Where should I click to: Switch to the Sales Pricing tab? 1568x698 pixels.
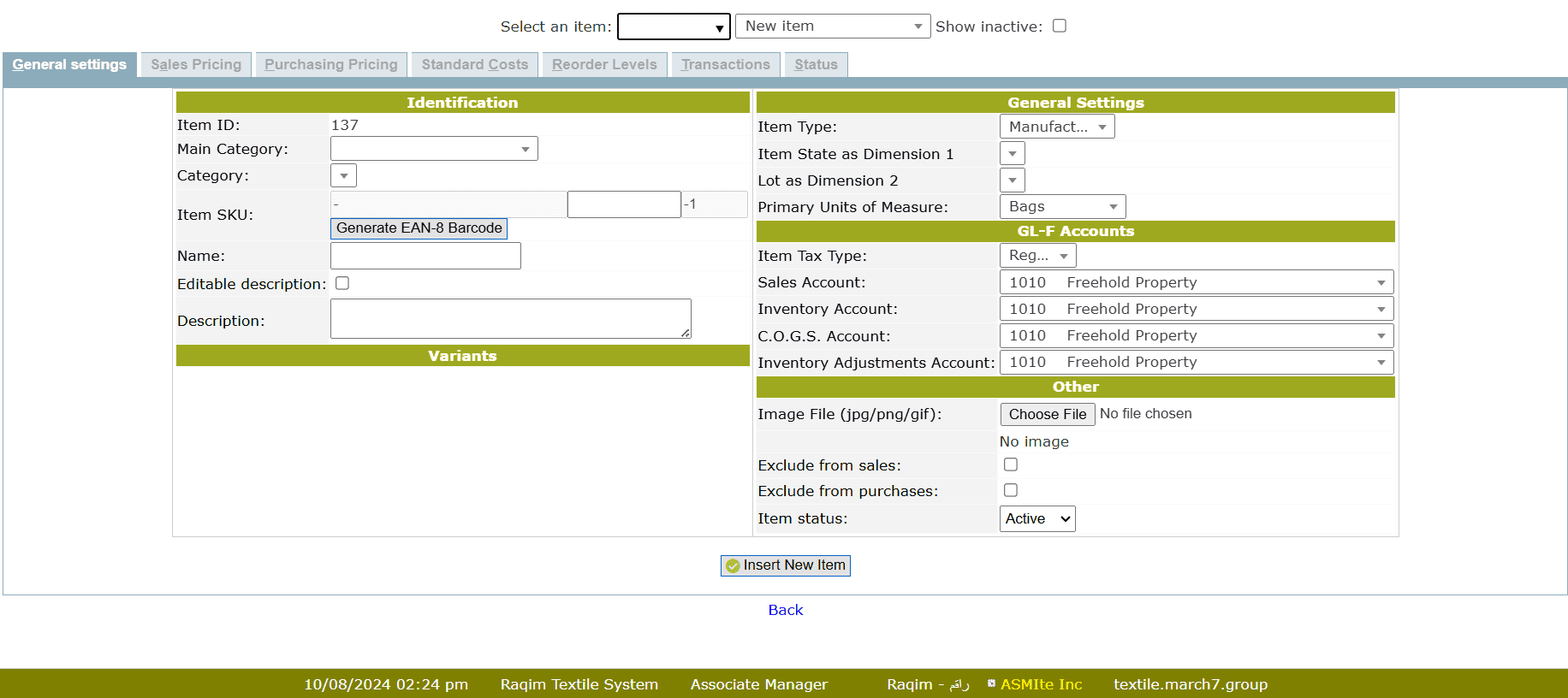pos(196,65)
